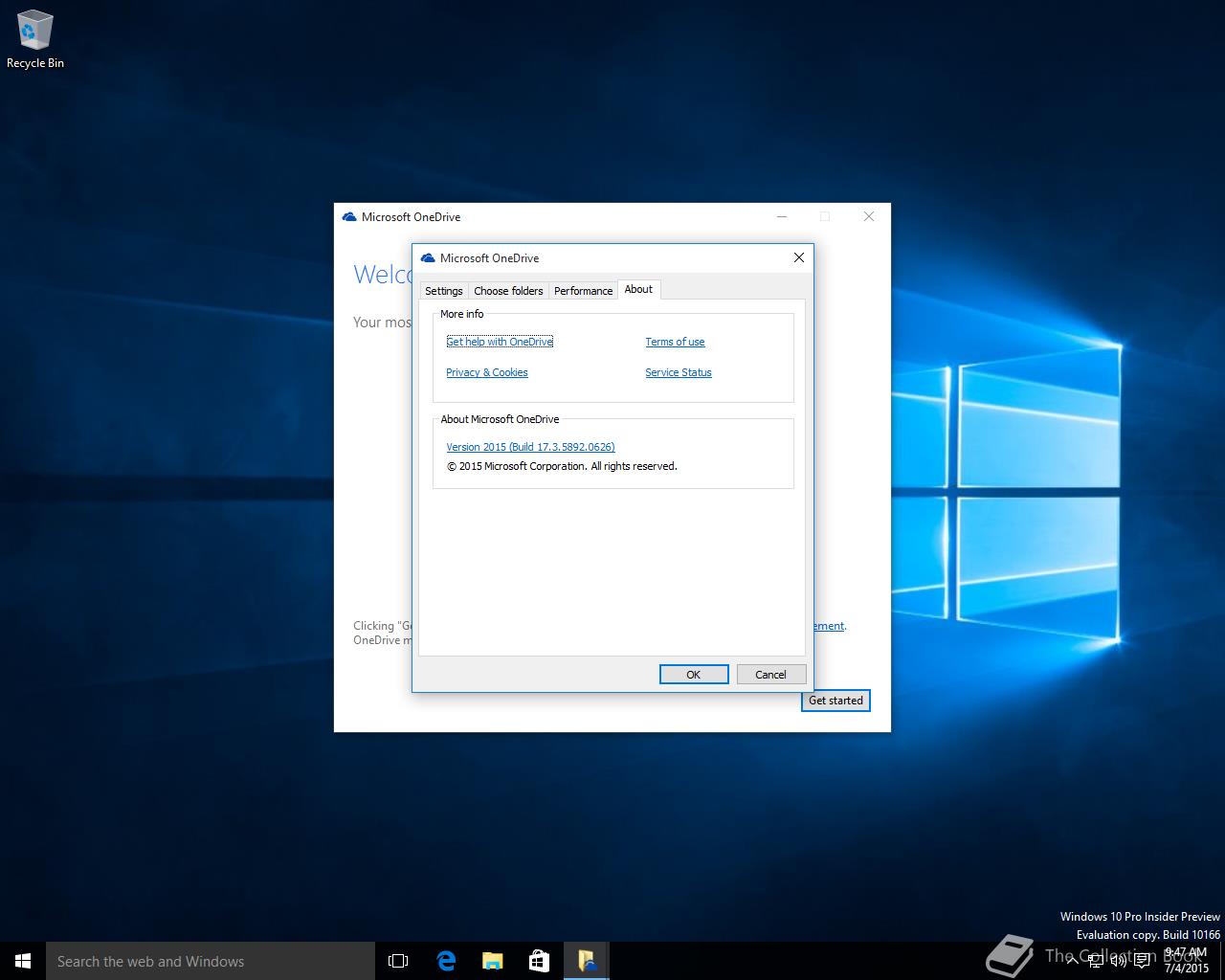This screenshot has width=1225, height=980.
Task: Launch Microsoft Edge from the taskbar
Action: (446, 961)
